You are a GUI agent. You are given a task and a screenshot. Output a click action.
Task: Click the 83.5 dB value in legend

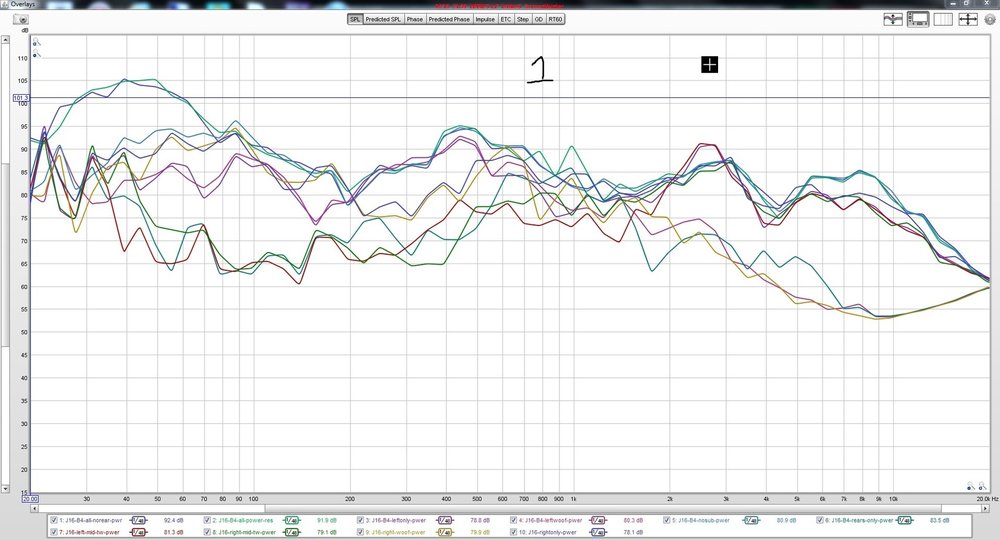tap(939, 520)
